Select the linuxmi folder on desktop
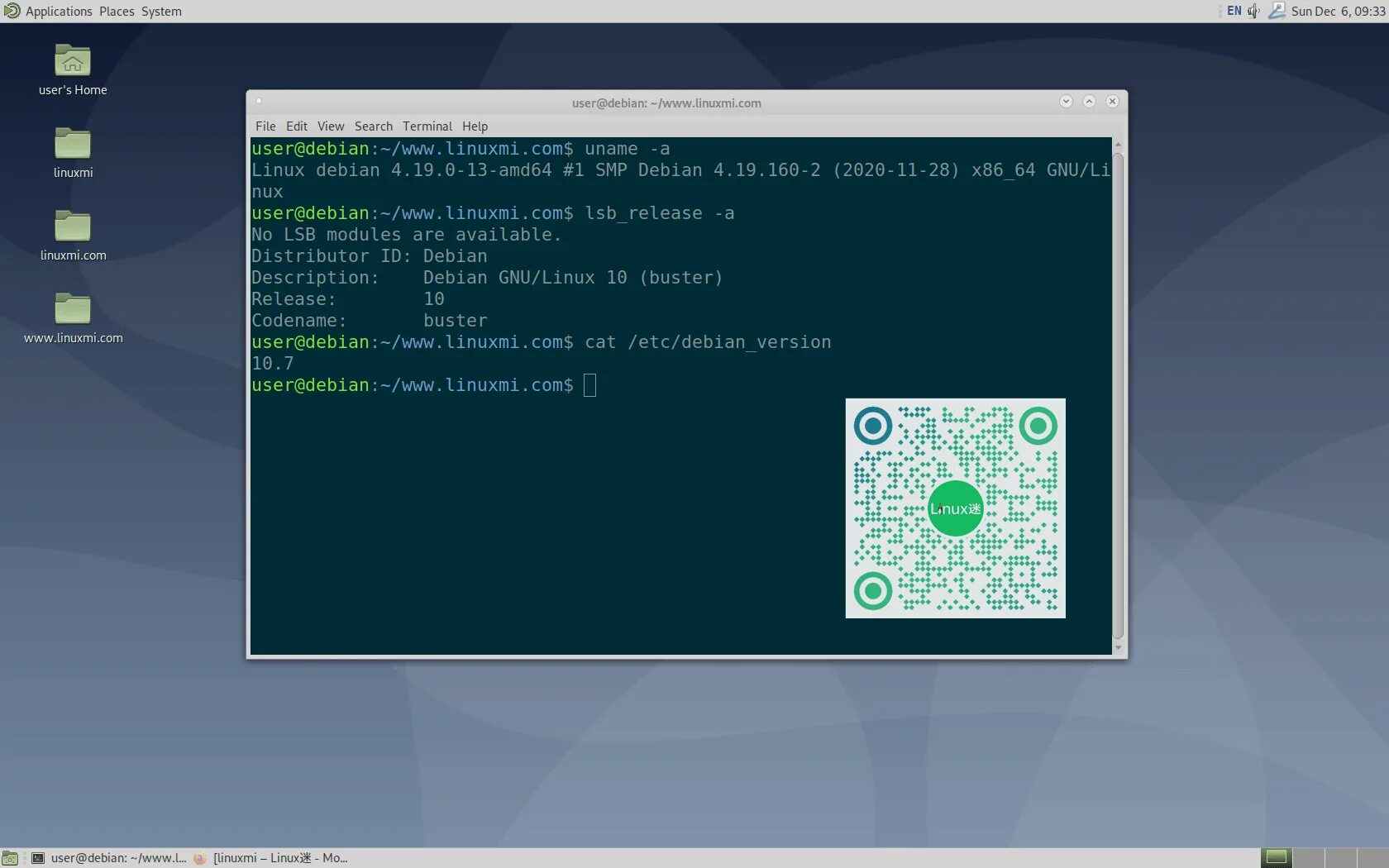 (x=73, y=143)
